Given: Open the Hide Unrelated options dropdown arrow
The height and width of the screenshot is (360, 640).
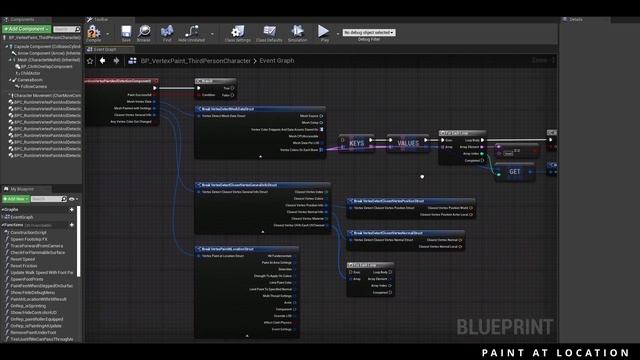Looking at the screenshot, I should 212,34.
